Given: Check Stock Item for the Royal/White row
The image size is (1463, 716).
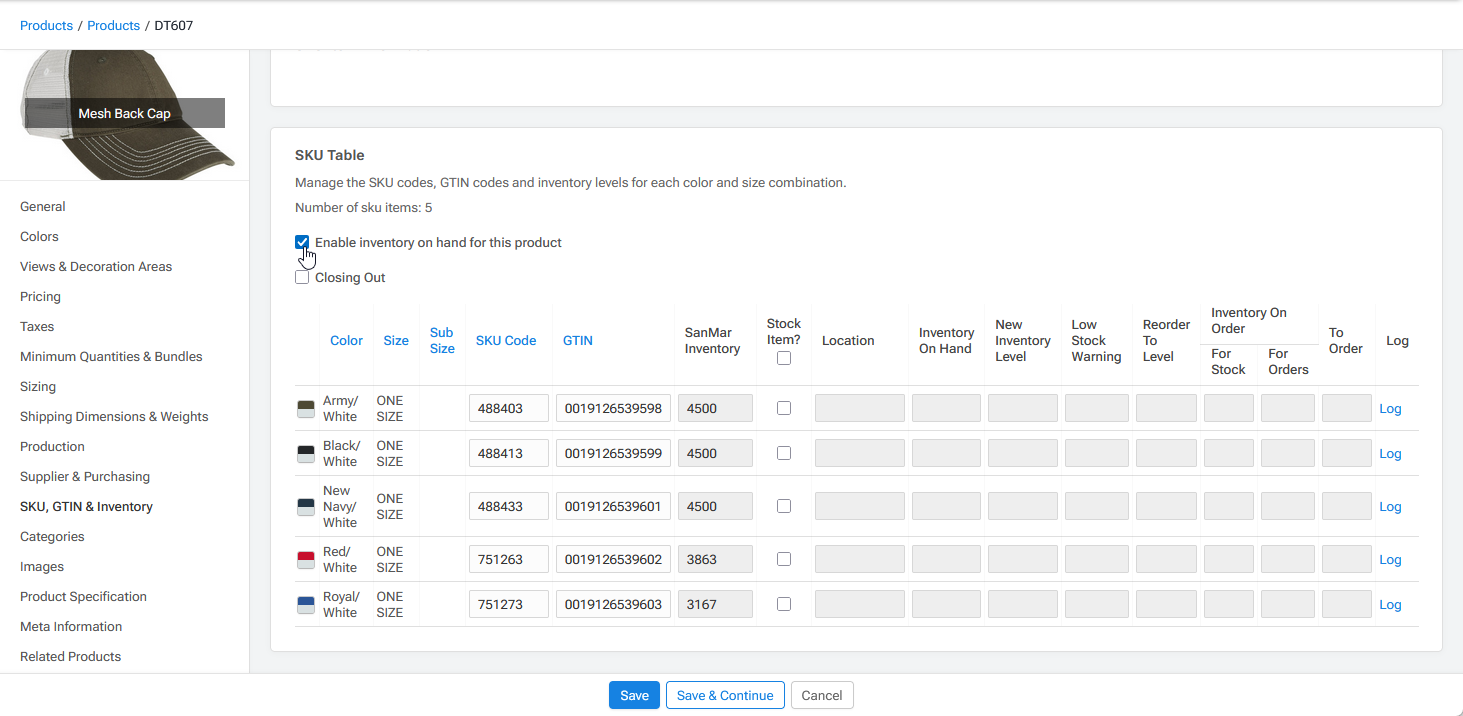Looking at the screenshot, I should (784, 604).
